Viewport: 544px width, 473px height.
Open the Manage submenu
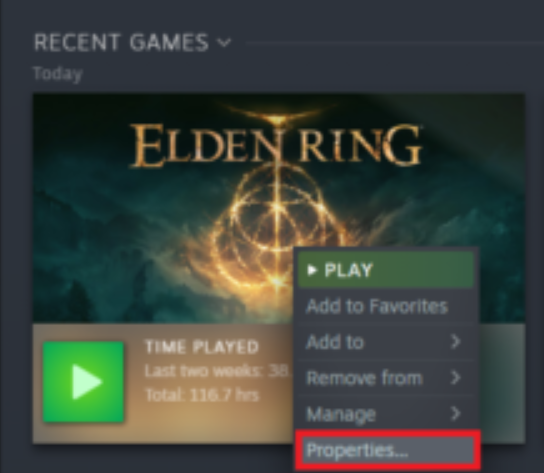coord(386,413)
